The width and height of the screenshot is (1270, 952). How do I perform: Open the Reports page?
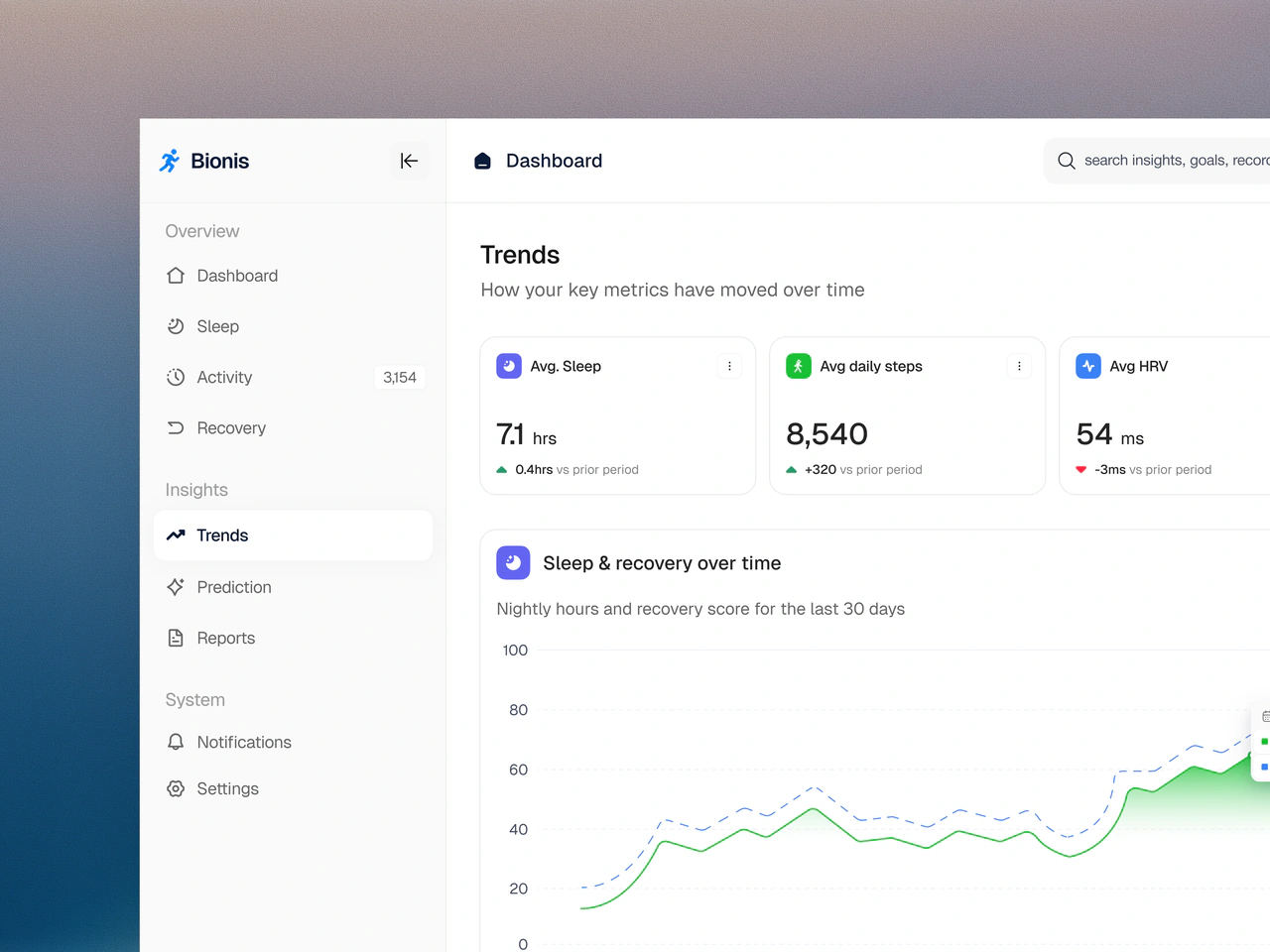click(x=293, y=638)
